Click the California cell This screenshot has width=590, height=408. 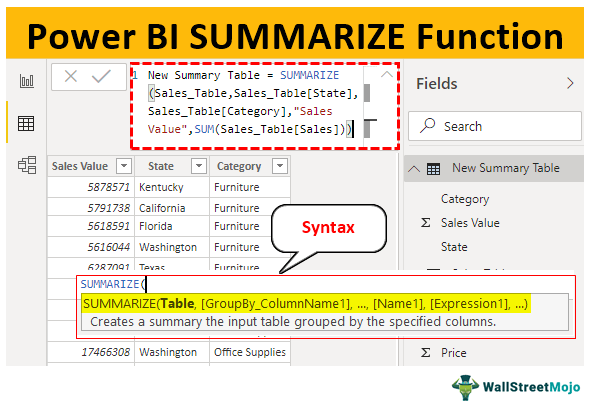coord(162,208)
